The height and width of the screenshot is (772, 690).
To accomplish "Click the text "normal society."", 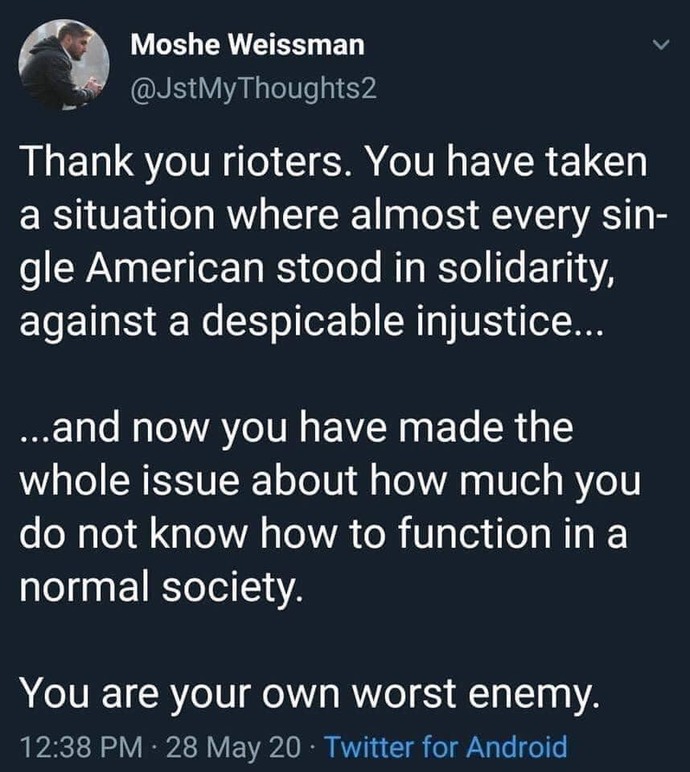I will click(x=160, y=588).
